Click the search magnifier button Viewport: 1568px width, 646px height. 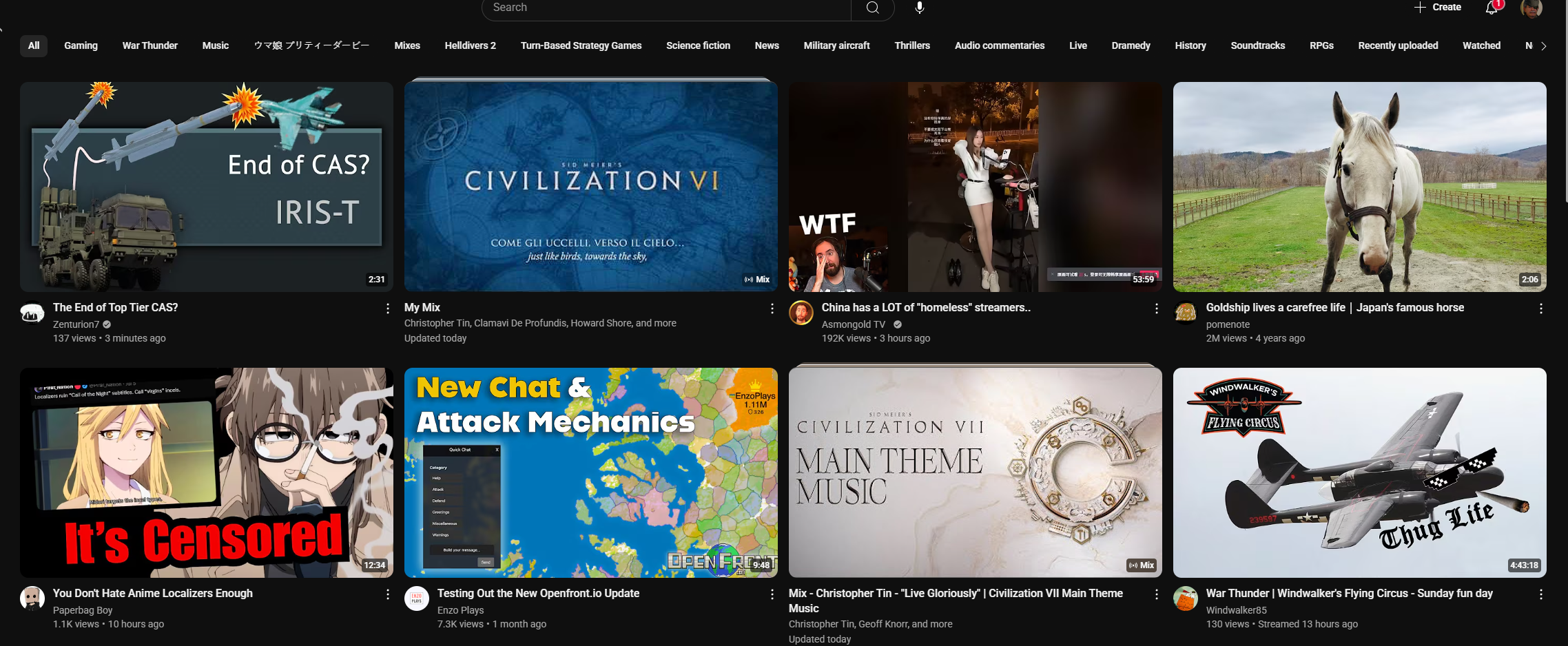pos(872,8)
